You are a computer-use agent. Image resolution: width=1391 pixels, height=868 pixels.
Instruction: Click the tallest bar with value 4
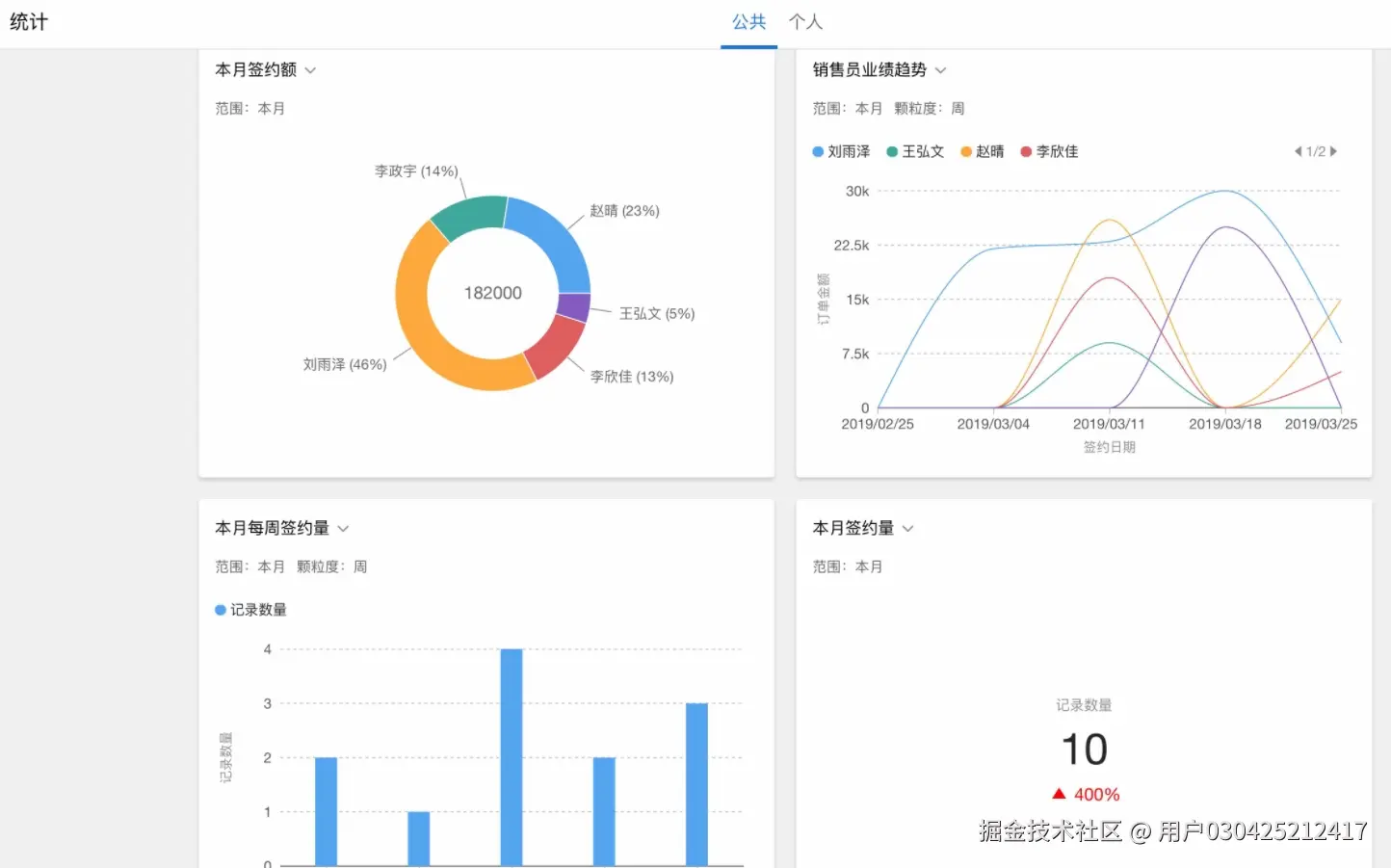coord(512,757)
